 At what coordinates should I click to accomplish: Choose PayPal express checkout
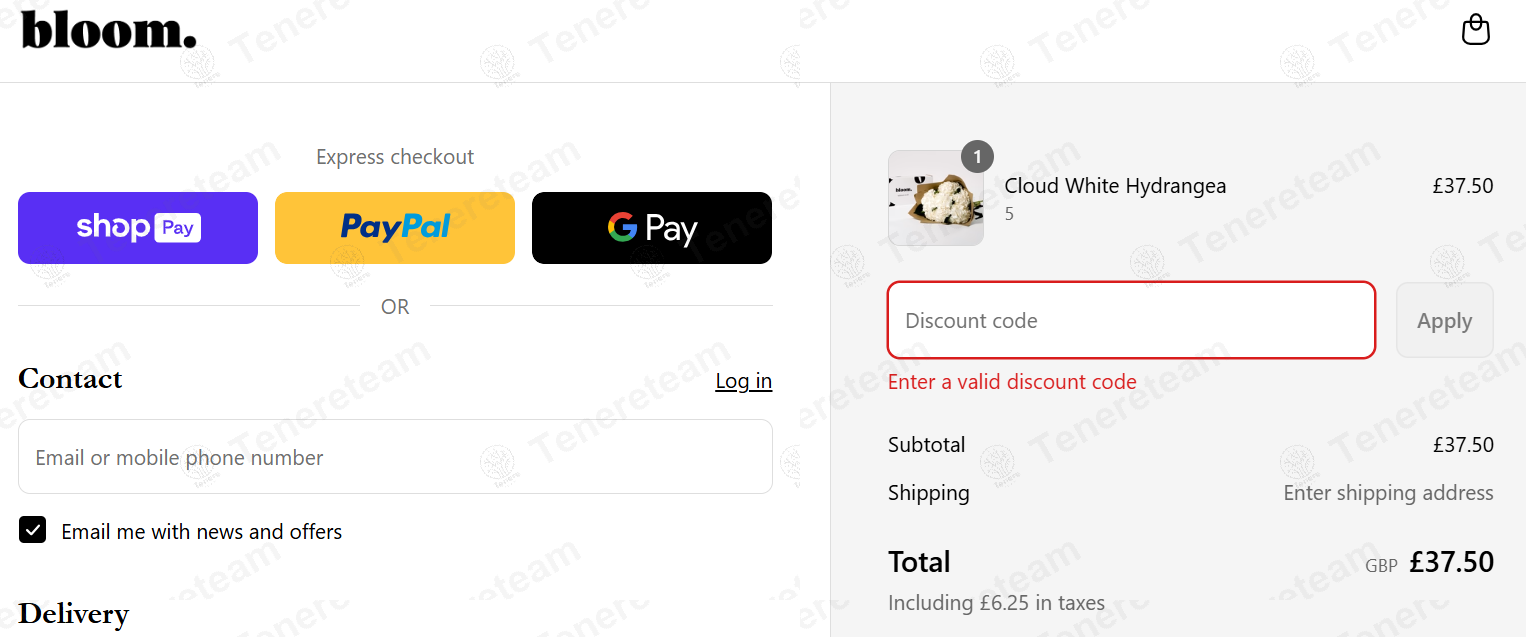[395, 228]
